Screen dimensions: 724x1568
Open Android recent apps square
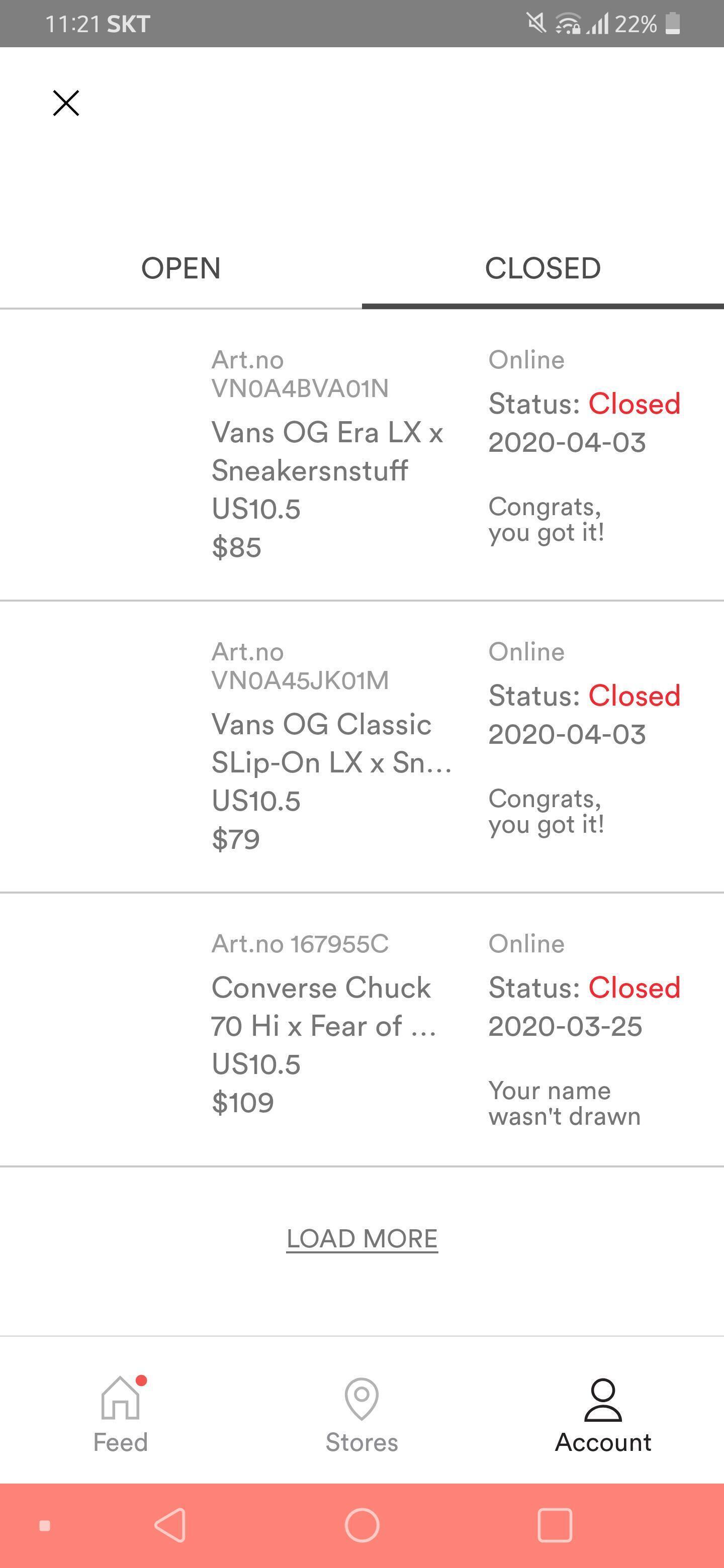pos(555,1525)
